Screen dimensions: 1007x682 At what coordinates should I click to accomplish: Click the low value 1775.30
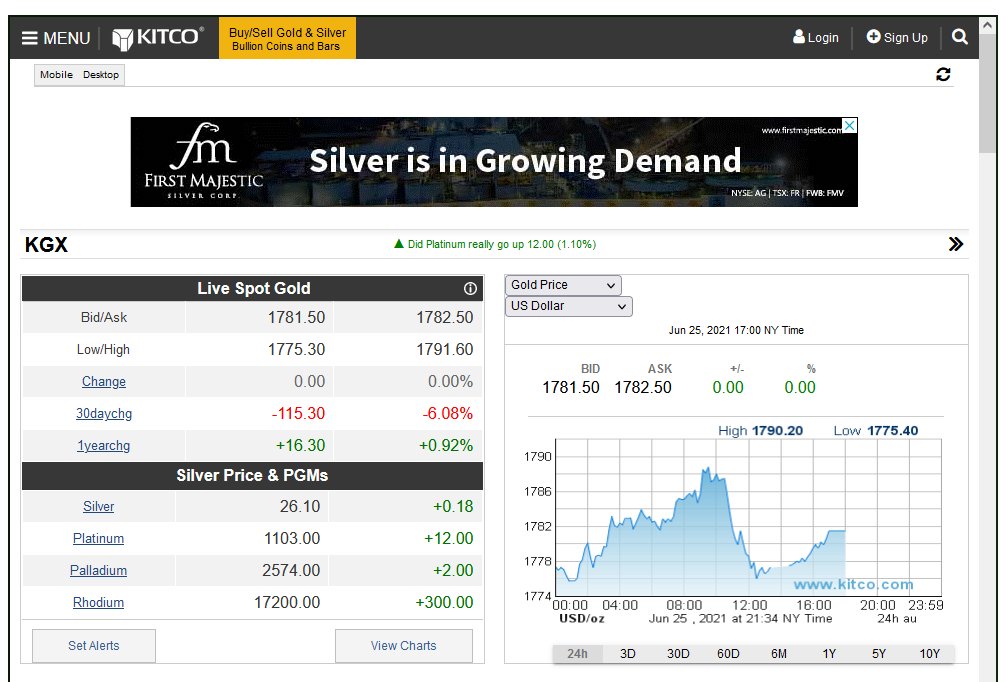tap(296, 349)
